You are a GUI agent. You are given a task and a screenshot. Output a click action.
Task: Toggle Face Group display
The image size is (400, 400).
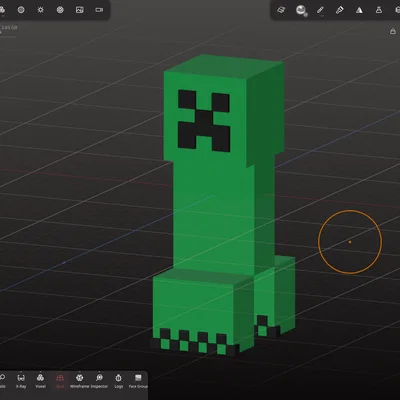point(138,381)
